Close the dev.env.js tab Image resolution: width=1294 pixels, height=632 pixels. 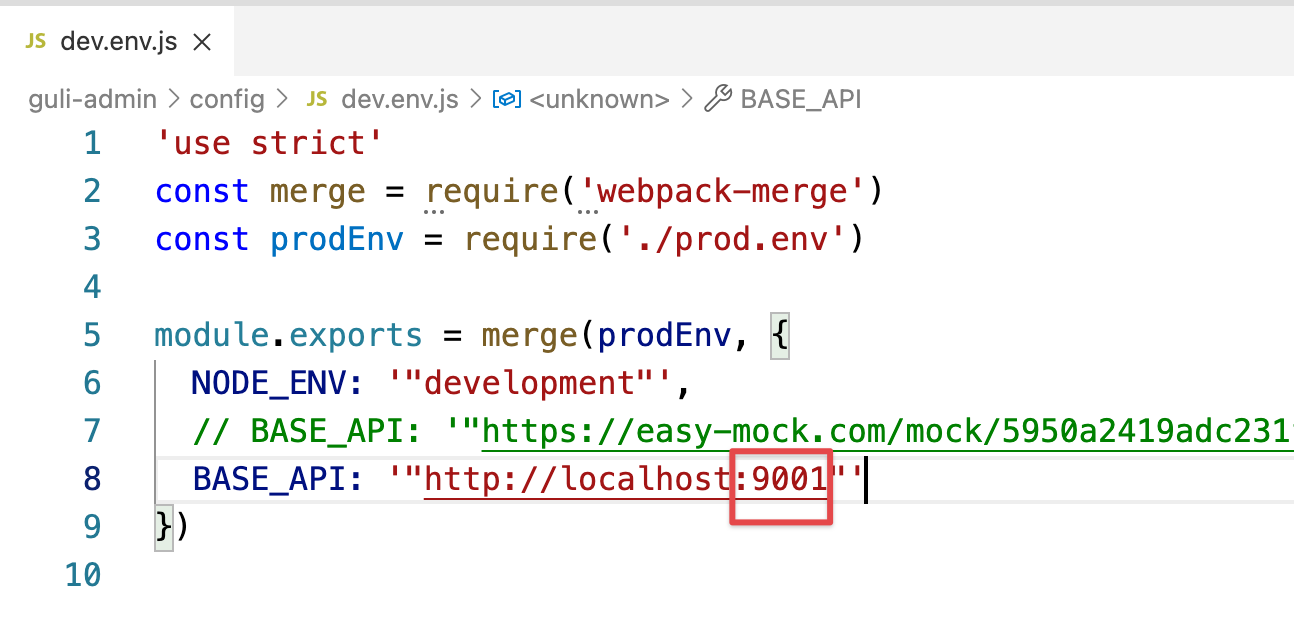click(201, 42)
